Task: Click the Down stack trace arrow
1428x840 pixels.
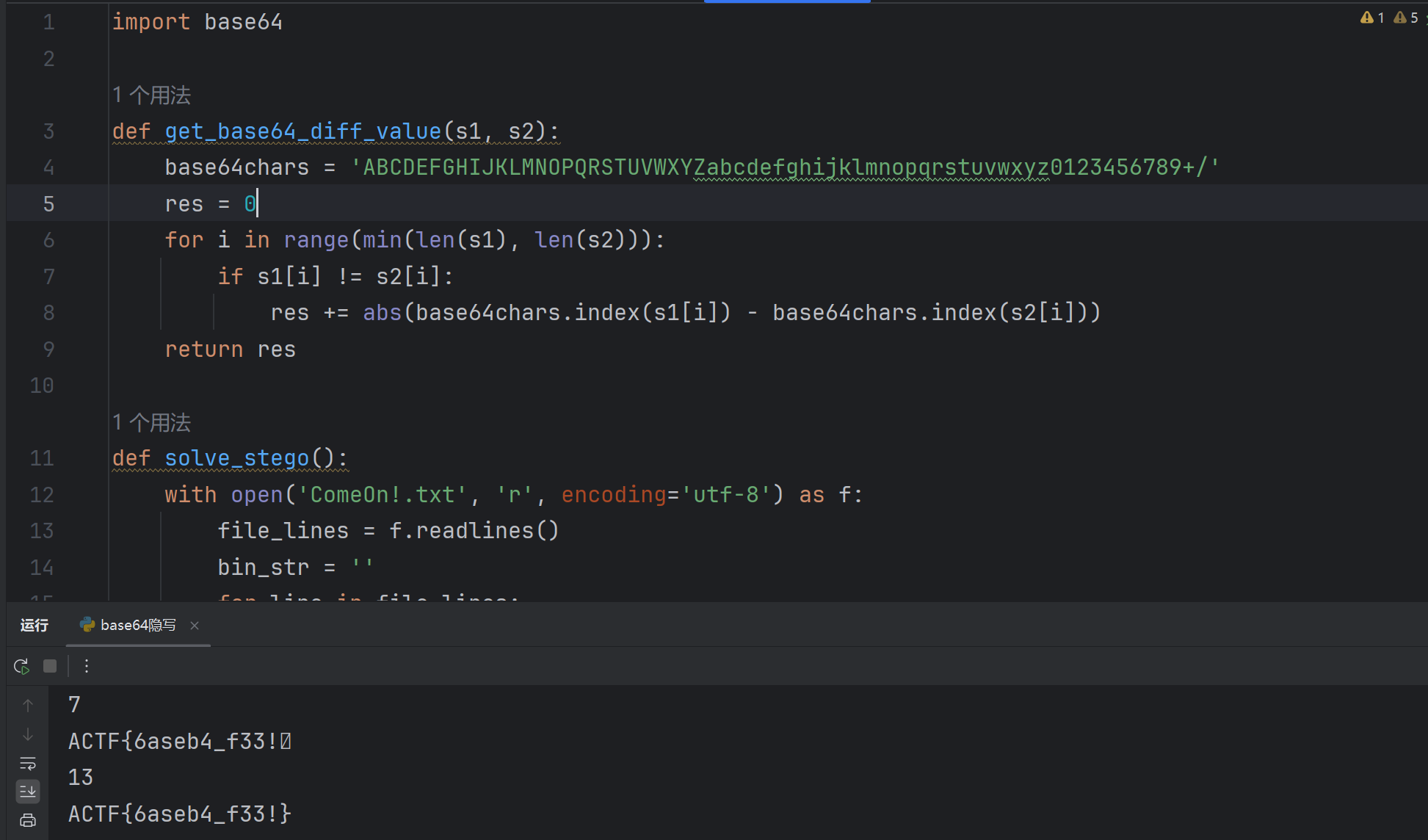Action: point(28,734)
